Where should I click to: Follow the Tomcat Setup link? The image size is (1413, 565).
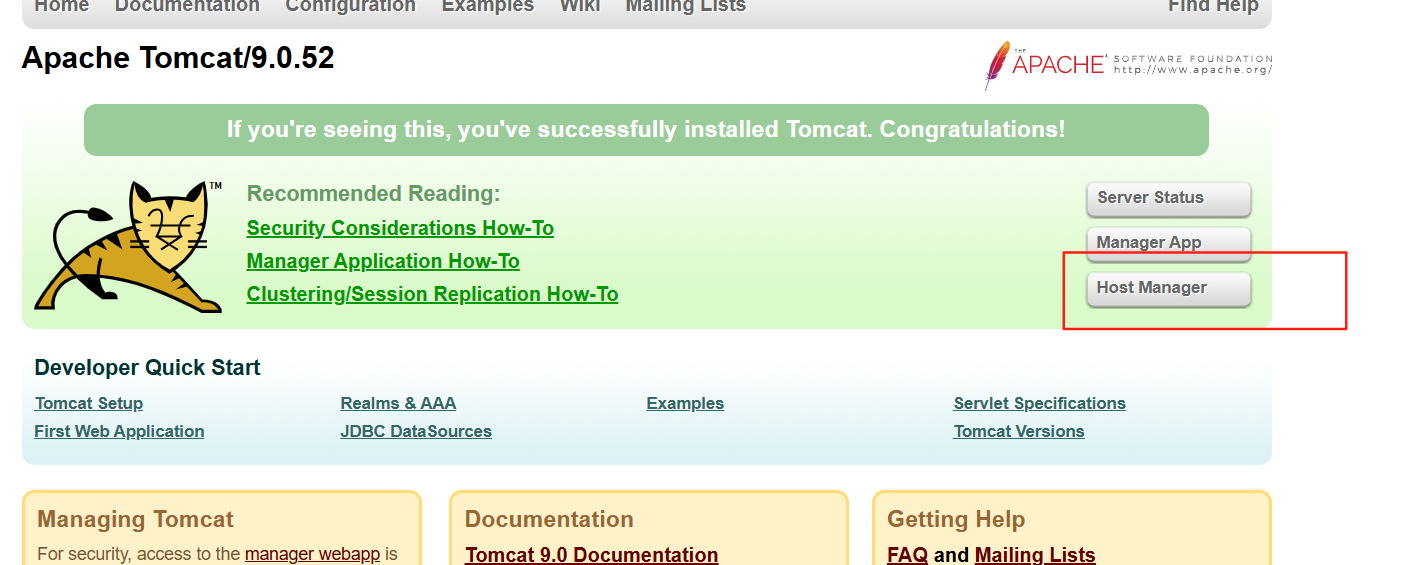(x=89, y=403)
